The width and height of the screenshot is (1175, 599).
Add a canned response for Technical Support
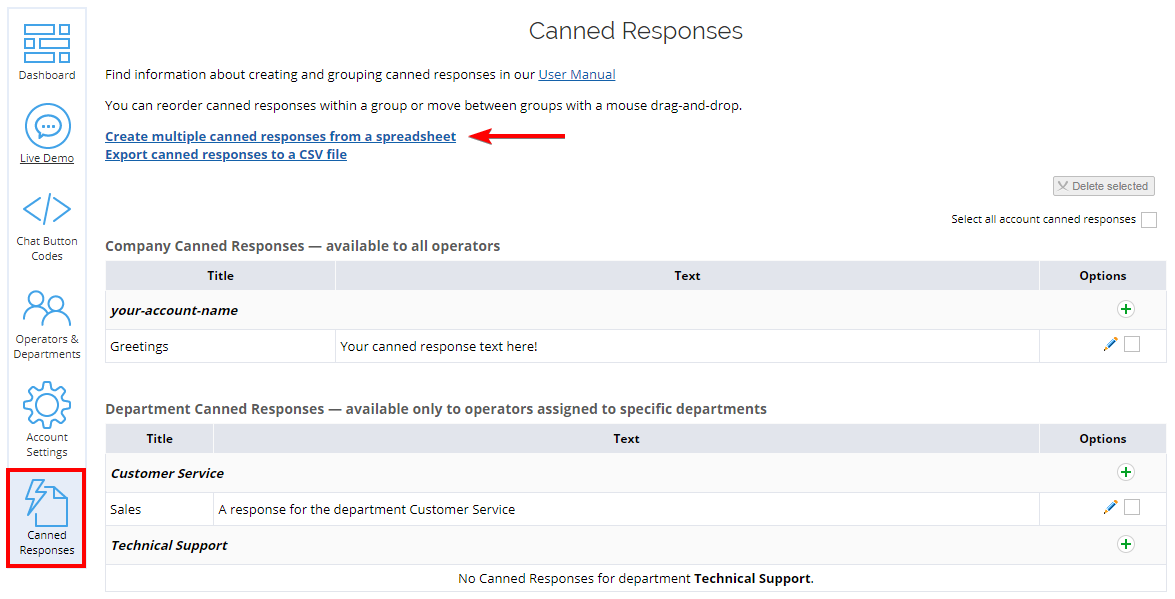(x=1126, y=544)
